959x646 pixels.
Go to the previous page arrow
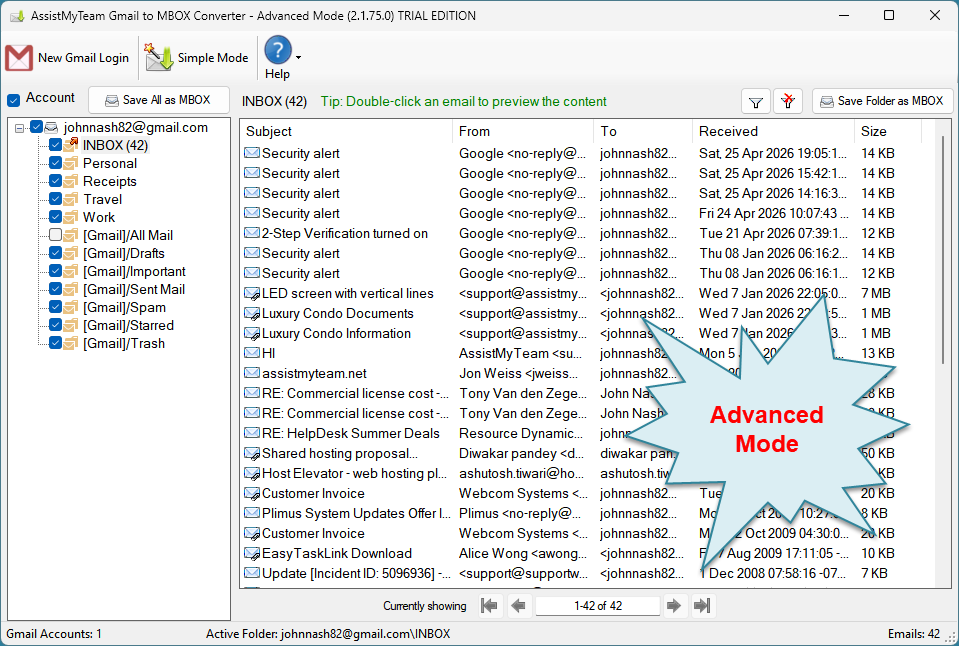pyautogui.click(x=519, y=605)
